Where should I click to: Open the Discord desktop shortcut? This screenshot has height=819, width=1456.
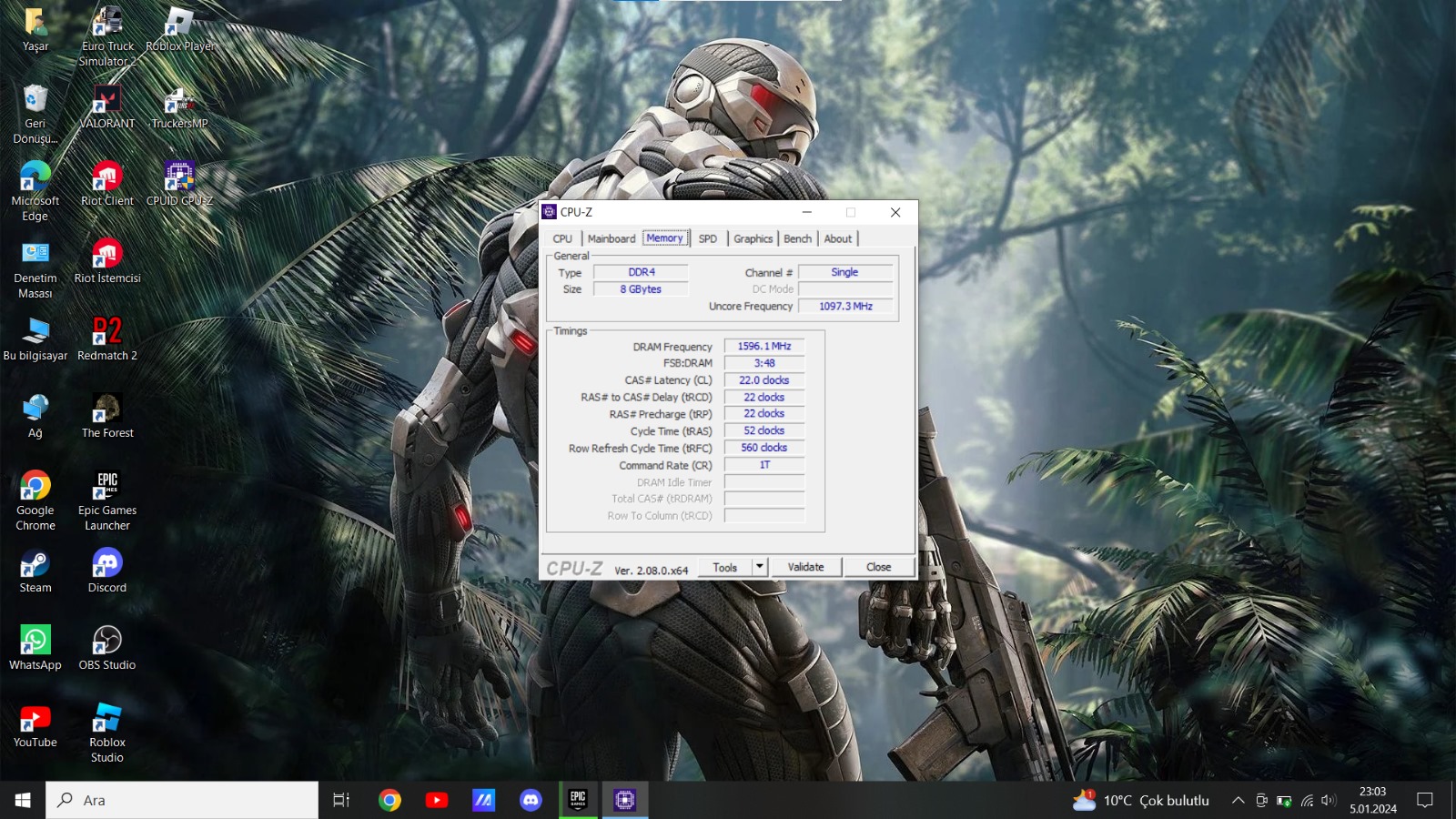click(x=107, y=571)
